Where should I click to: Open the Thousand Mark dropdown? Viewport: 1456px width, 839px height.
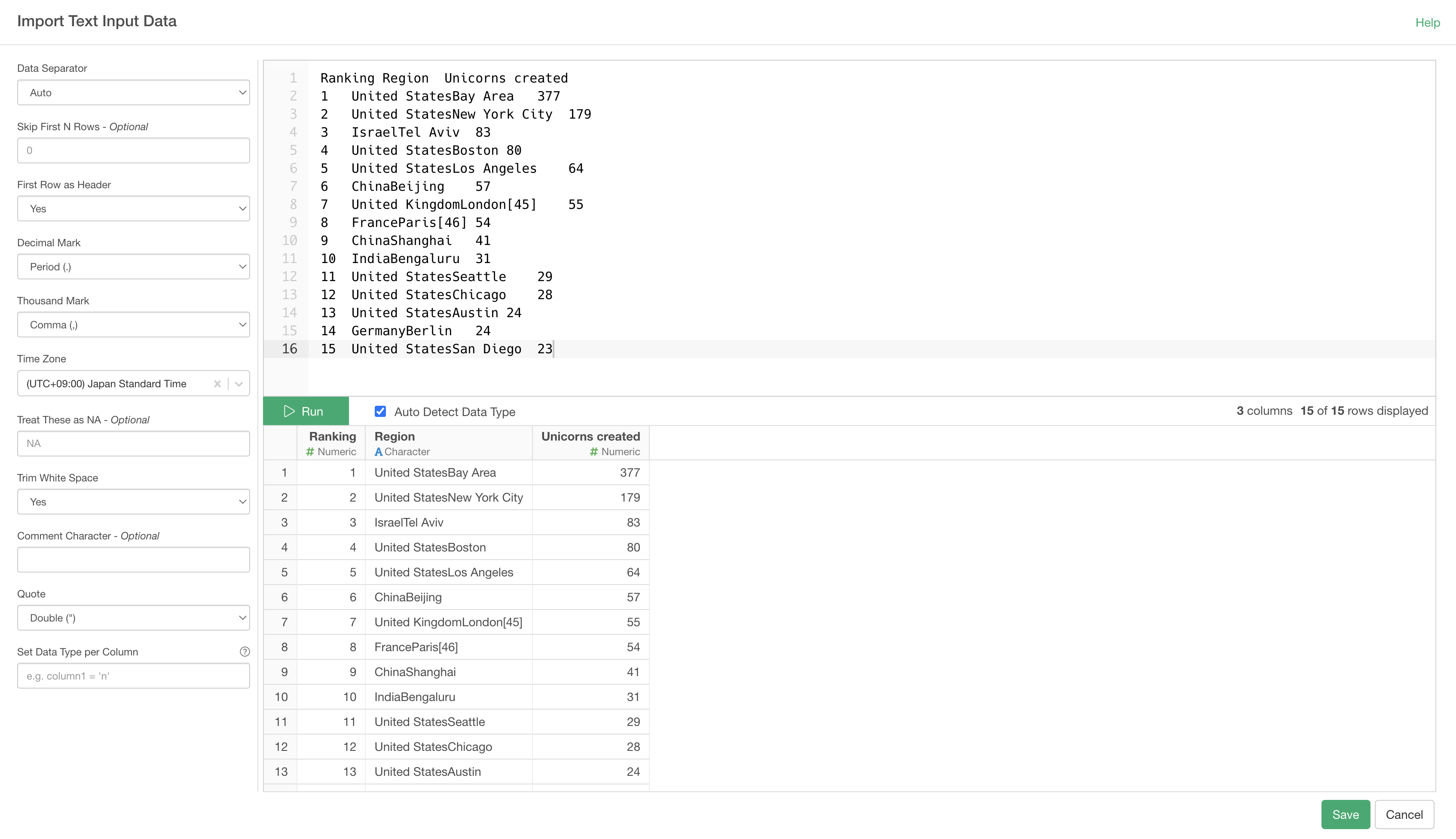point(133,325)
